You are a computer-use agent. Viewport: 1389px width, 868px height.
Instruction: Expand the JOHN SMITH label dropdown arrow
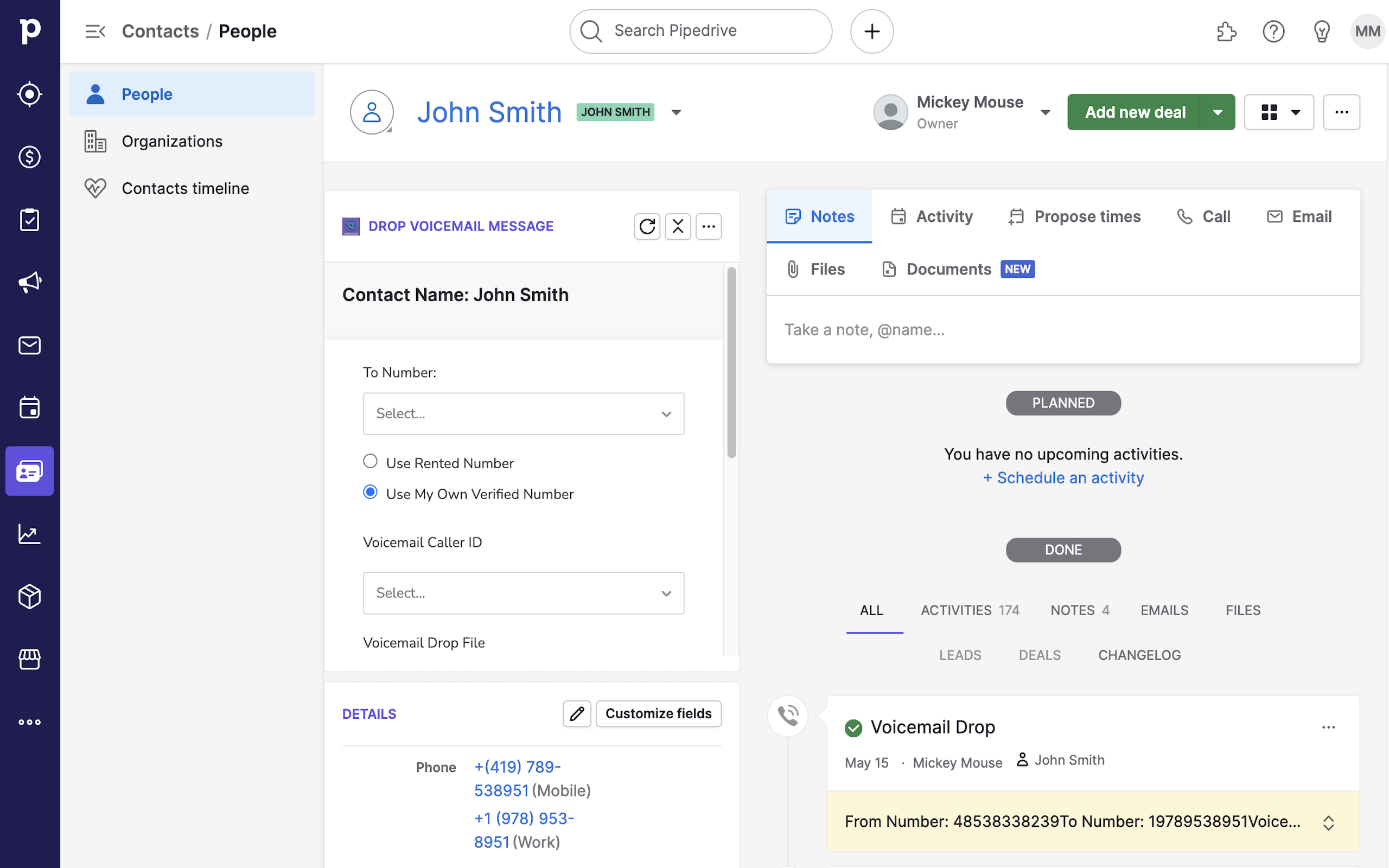pyautogui.click(x=676, y=112)
